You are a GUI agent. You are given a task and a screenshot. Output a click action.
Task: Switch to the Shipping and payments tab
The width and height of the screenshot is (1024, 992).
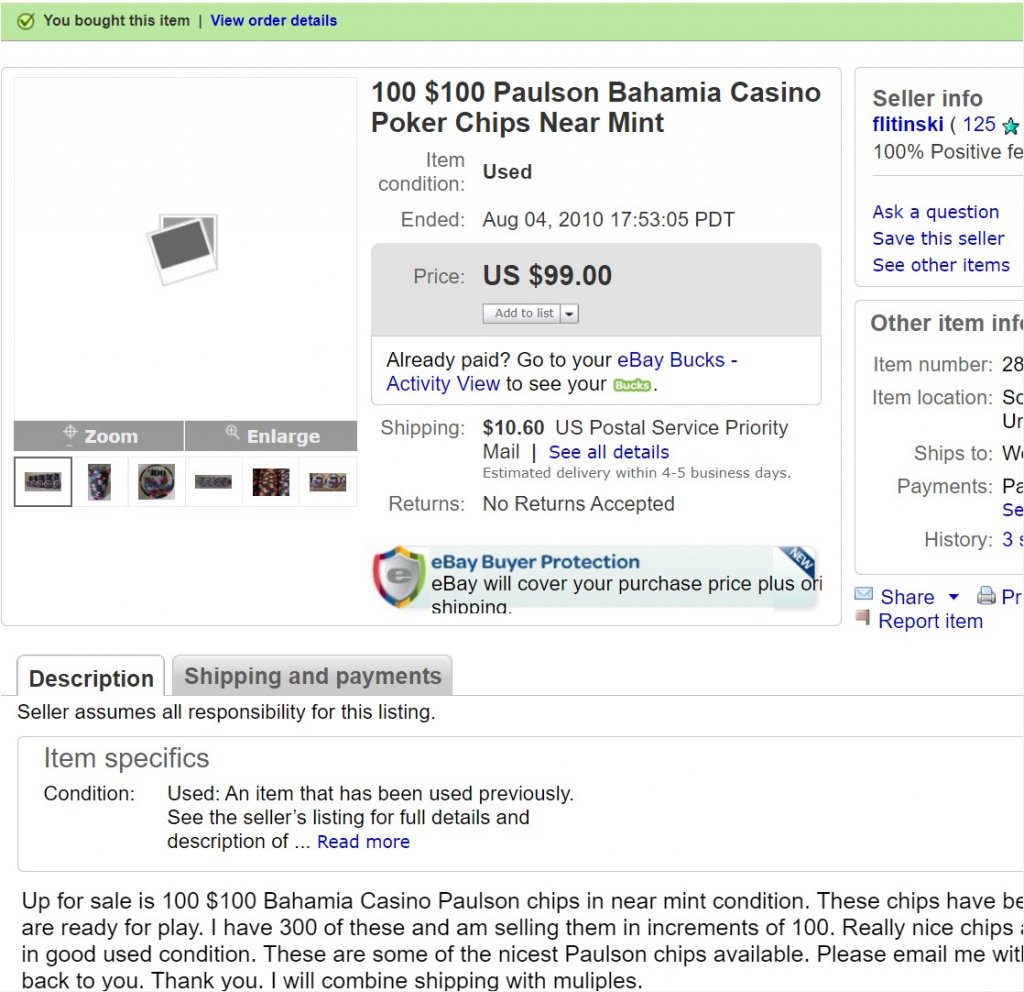coord(312,676)
